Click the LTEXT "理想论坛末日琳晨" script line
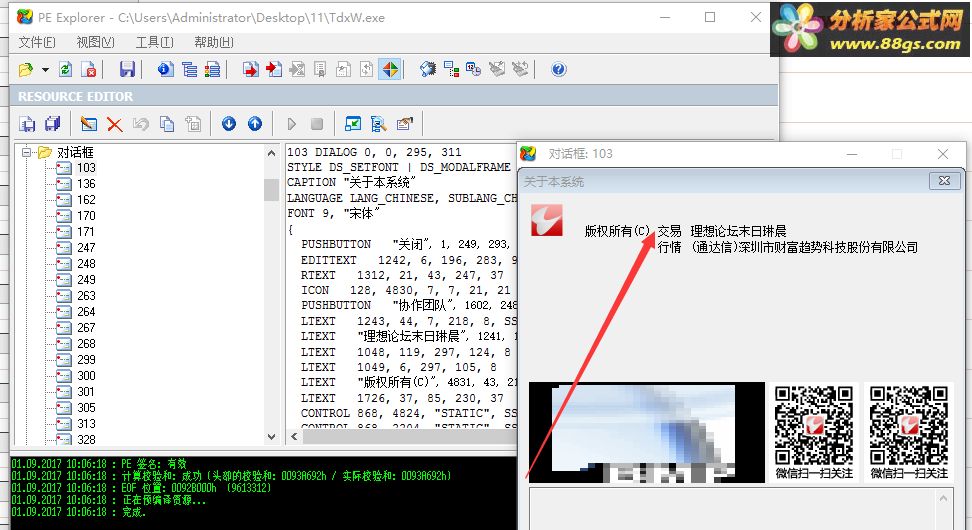 [409, 337]
